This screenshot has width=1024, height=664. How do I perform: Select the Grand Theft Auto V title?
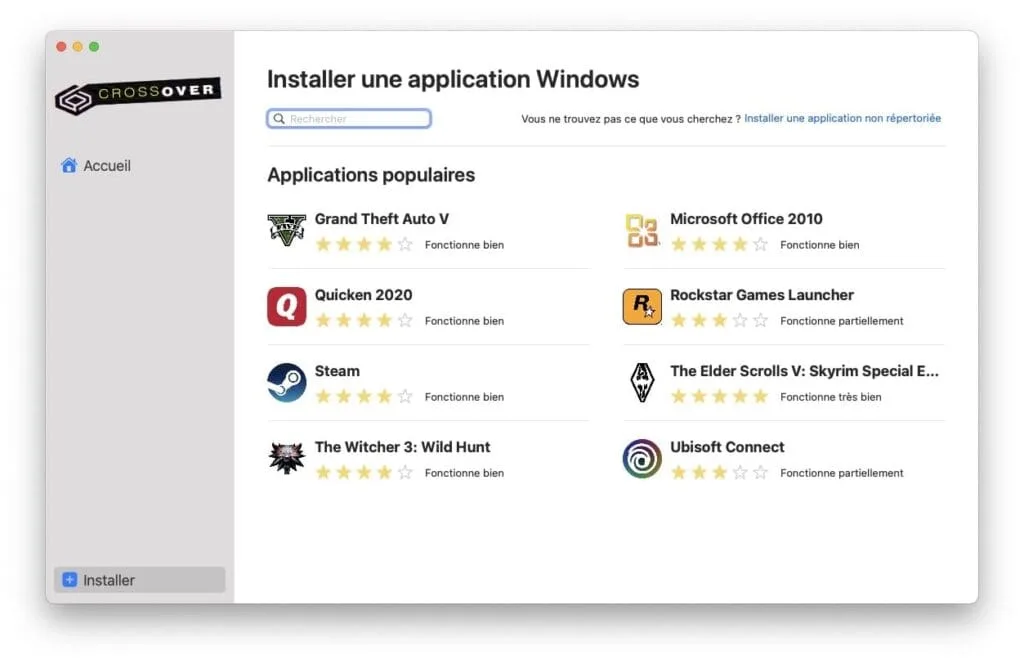tap(381, 219)
